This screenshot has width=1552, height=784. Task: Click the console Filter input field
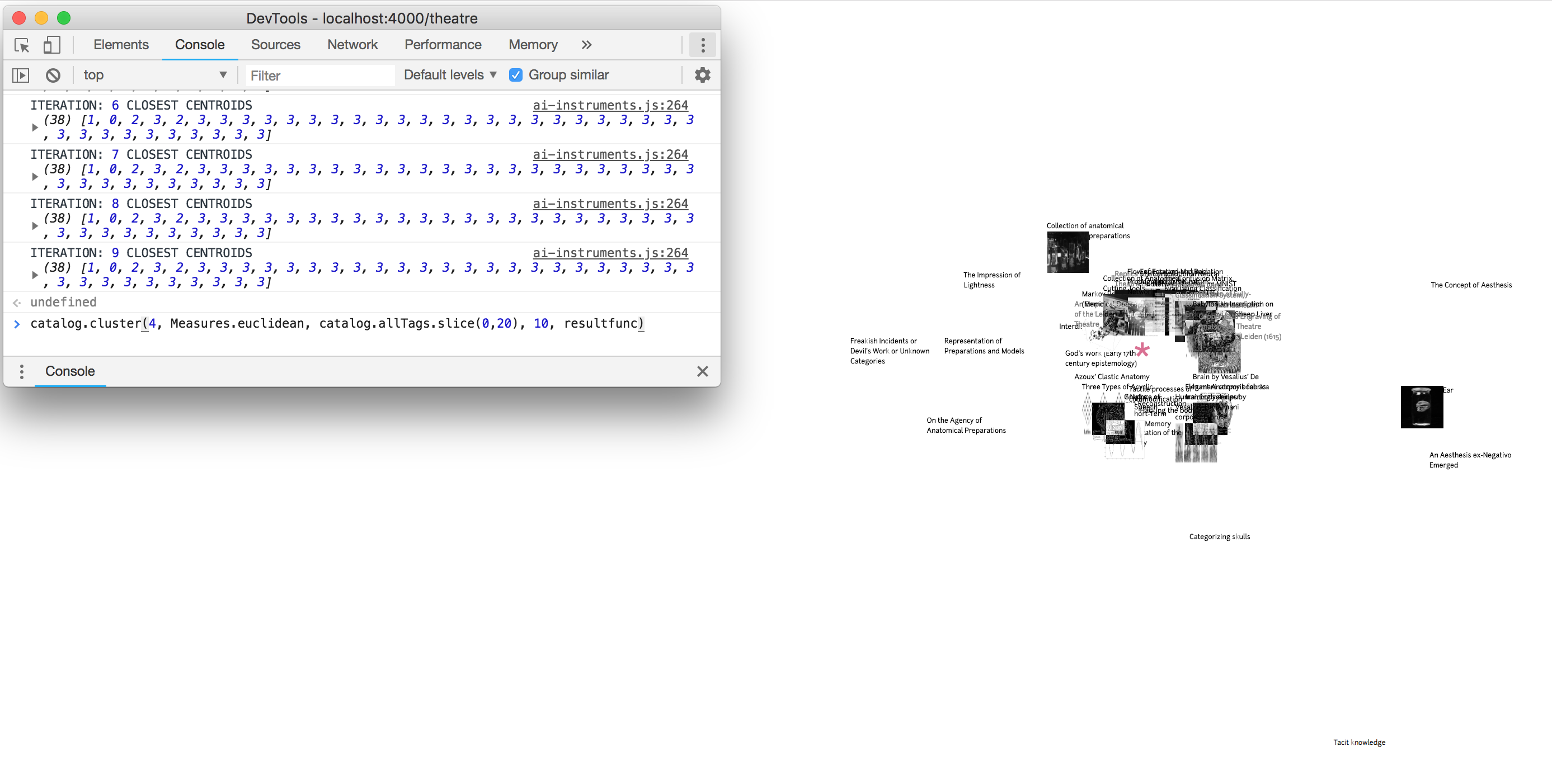click(x=320, y=76)
